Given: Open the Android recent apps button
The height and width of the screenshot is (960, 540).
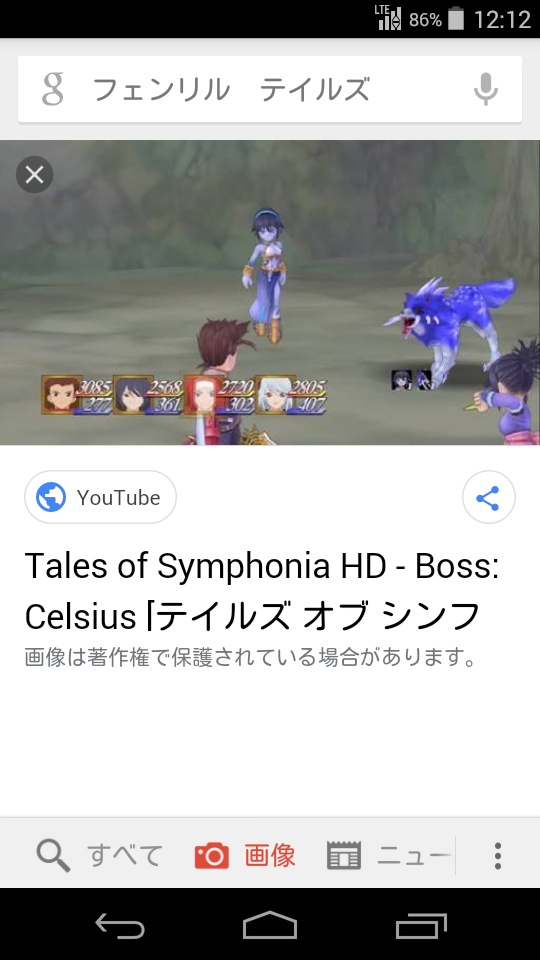Looking at the screenshot, I should click(x=421, y=925).
